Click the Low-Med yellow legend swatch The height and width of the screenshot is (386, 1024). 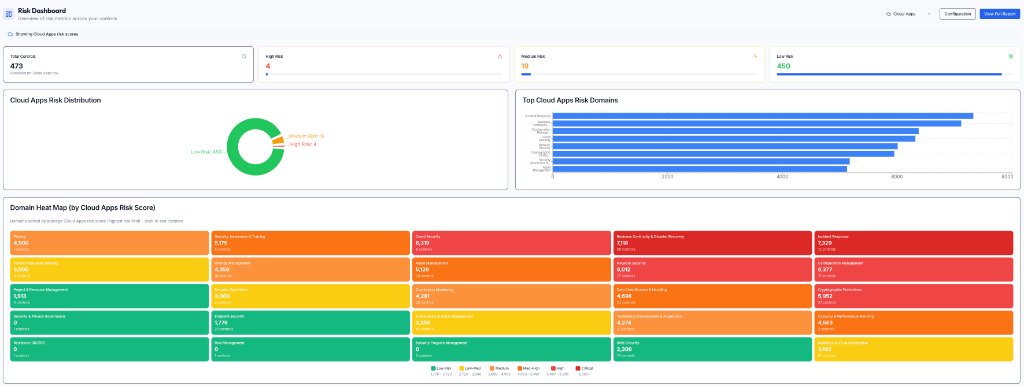tap(461, 368)
